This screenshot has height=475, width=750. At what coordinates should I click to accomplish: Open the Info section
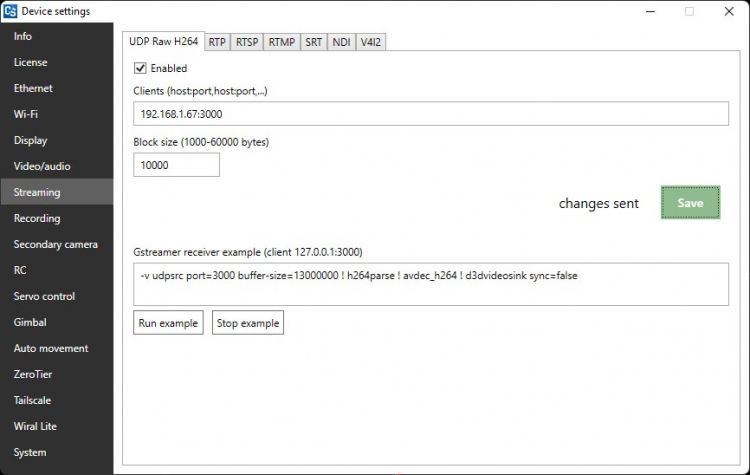pyautogui.click(x=57, y=36)
